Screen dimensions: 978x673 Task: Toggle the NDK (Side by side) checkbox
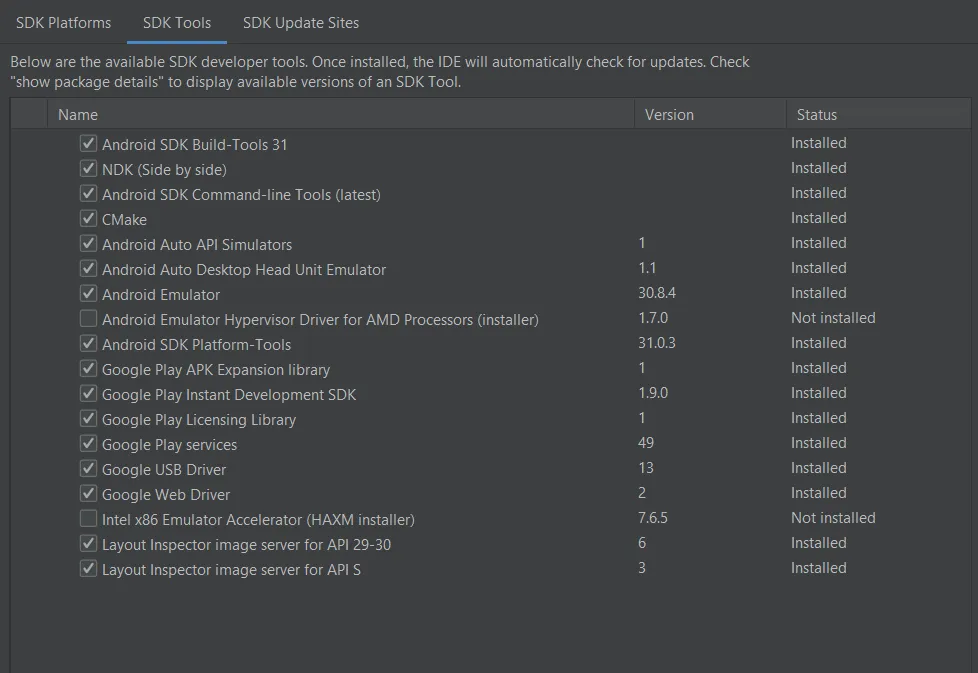89,169
